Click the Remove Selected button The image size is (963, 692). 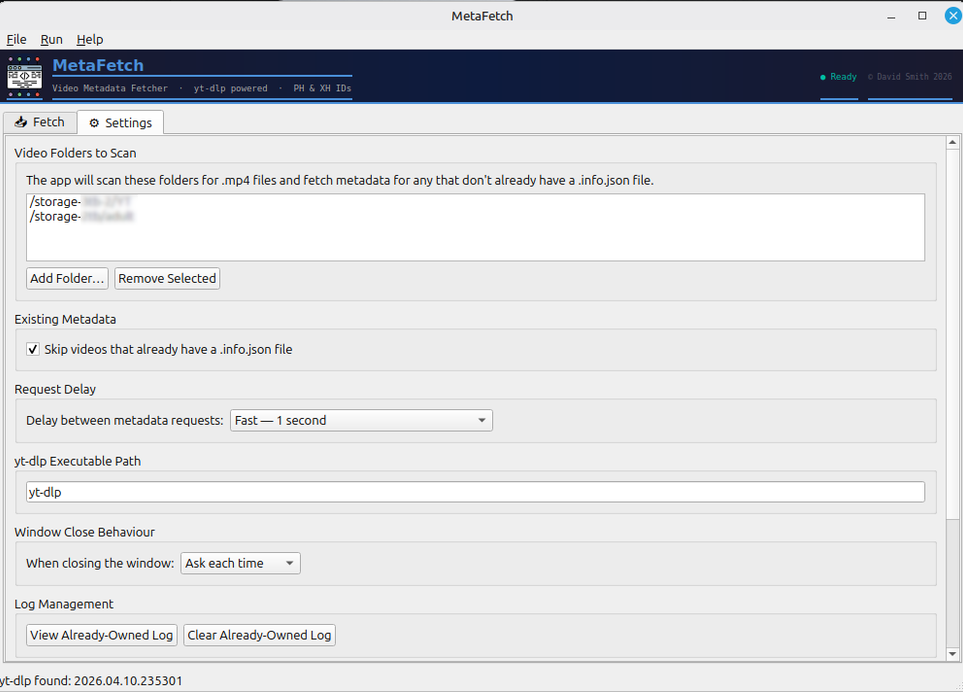pyautogui.click(x=167, y=278)
